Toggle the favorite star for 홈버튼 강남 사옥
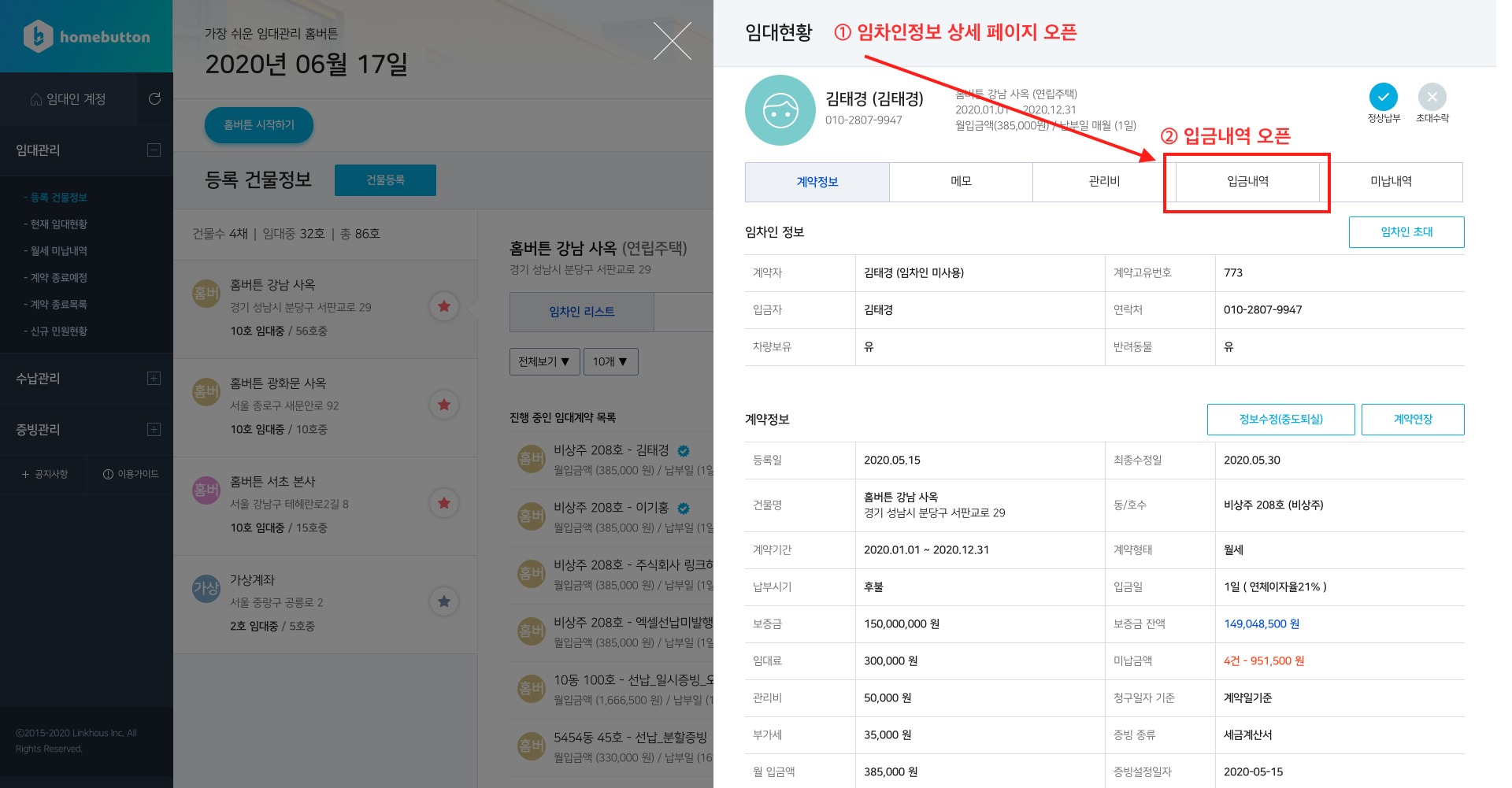 444,306
